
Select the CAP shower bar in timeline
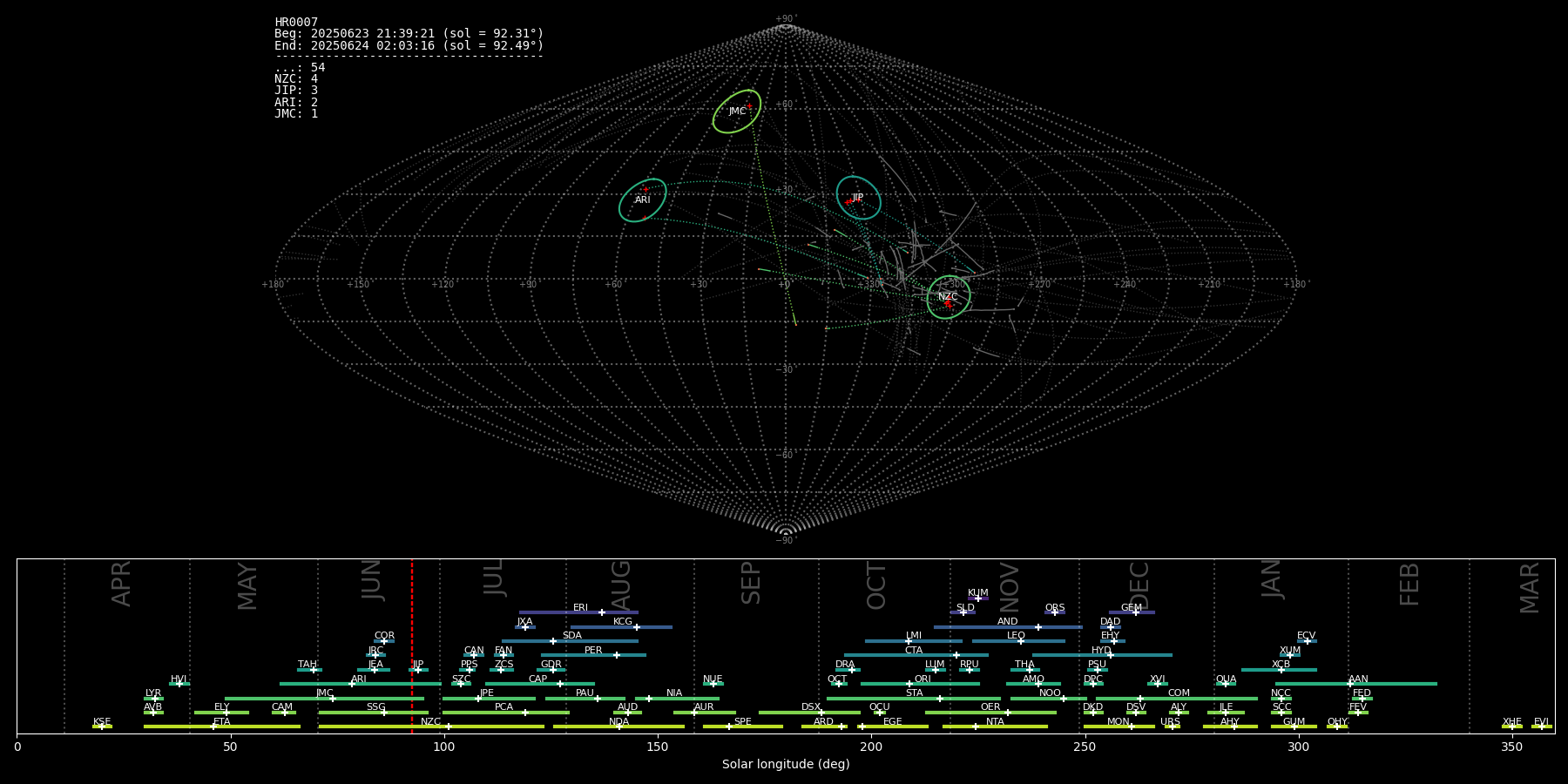pos(540,684)
